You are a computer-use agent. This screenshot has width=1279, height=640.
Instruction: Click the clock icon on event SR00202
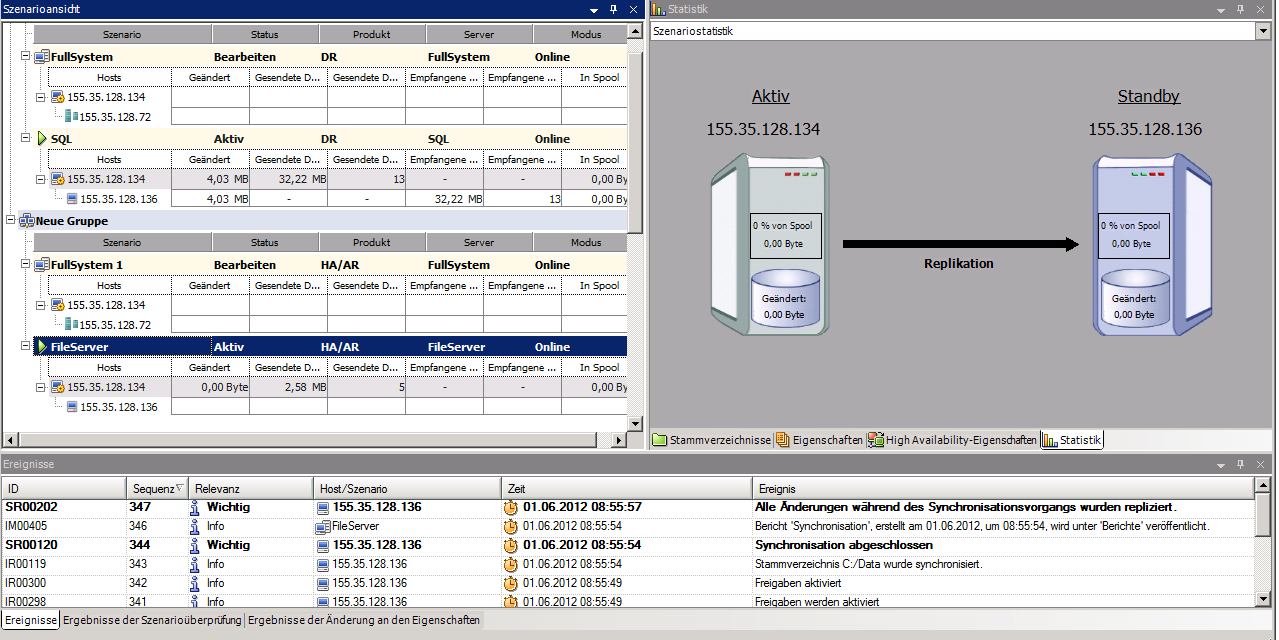point(511,507)
